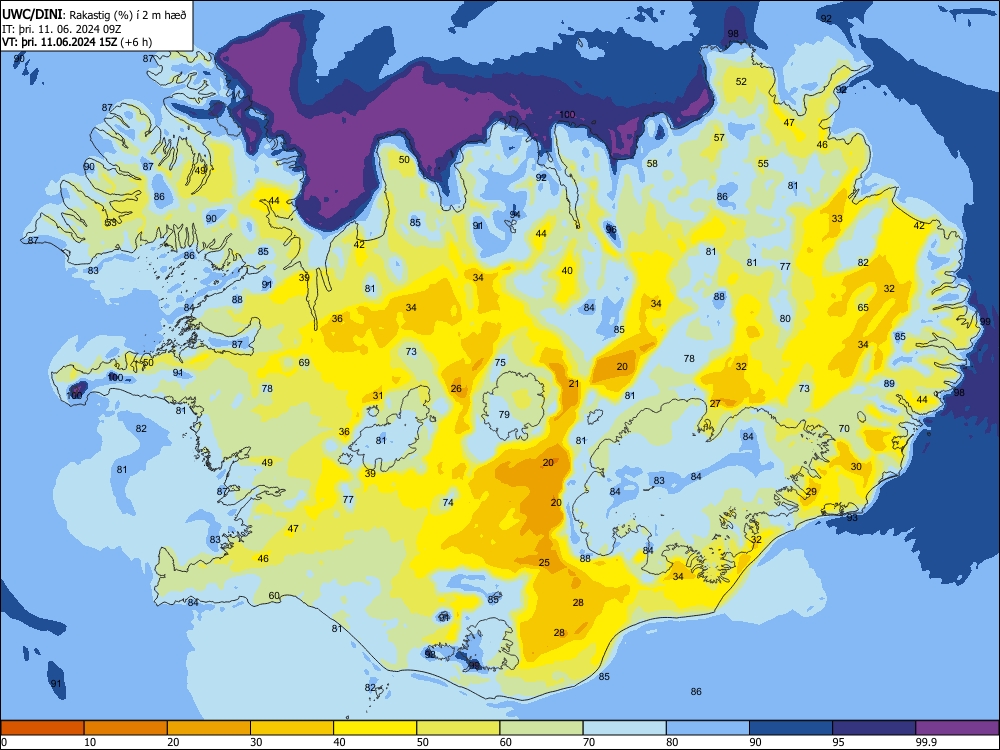
Task: Click the '99' value at eastern coast
Action: click(985, 322)
